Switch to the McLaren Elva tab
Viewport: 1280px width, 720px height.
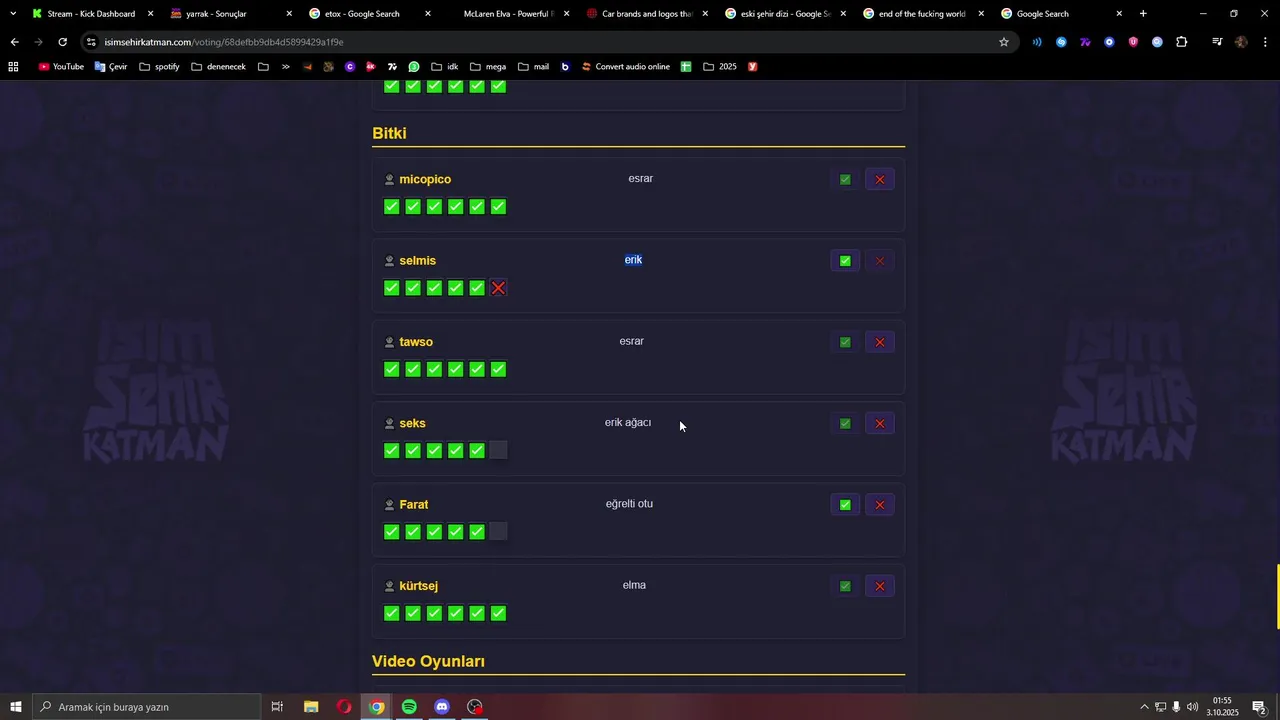coord(508,14)
